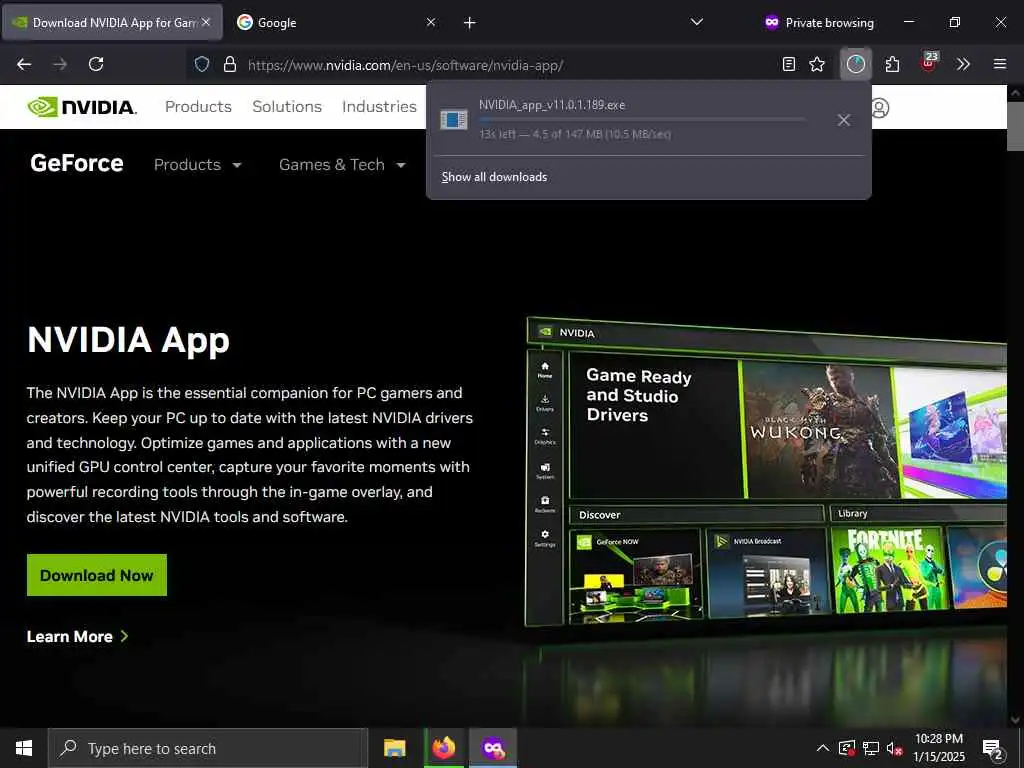
Task: Switch to the Google tab
Action: (337, 22)
